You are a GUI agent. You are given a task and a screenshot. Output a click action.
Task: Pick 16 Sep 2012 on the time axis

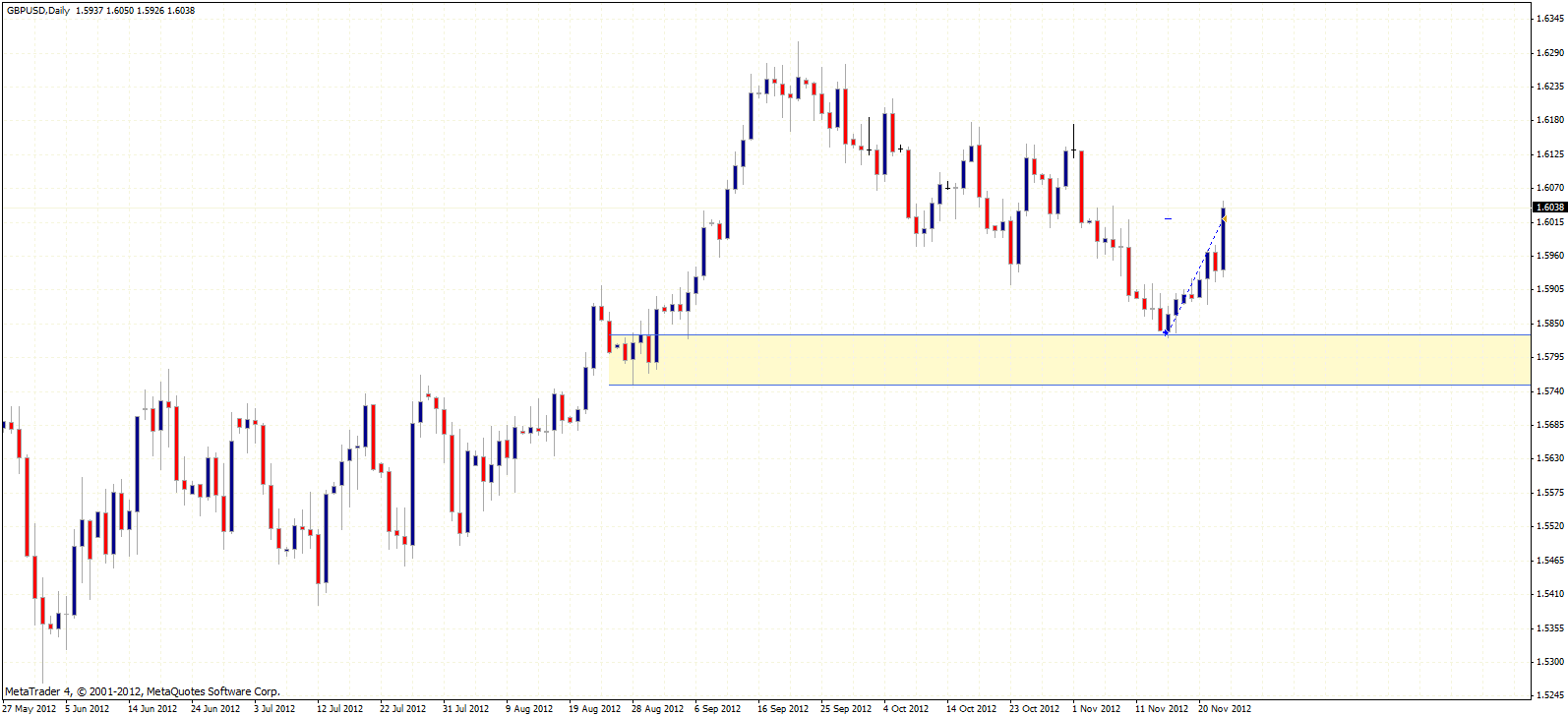[x=783, y=709]
